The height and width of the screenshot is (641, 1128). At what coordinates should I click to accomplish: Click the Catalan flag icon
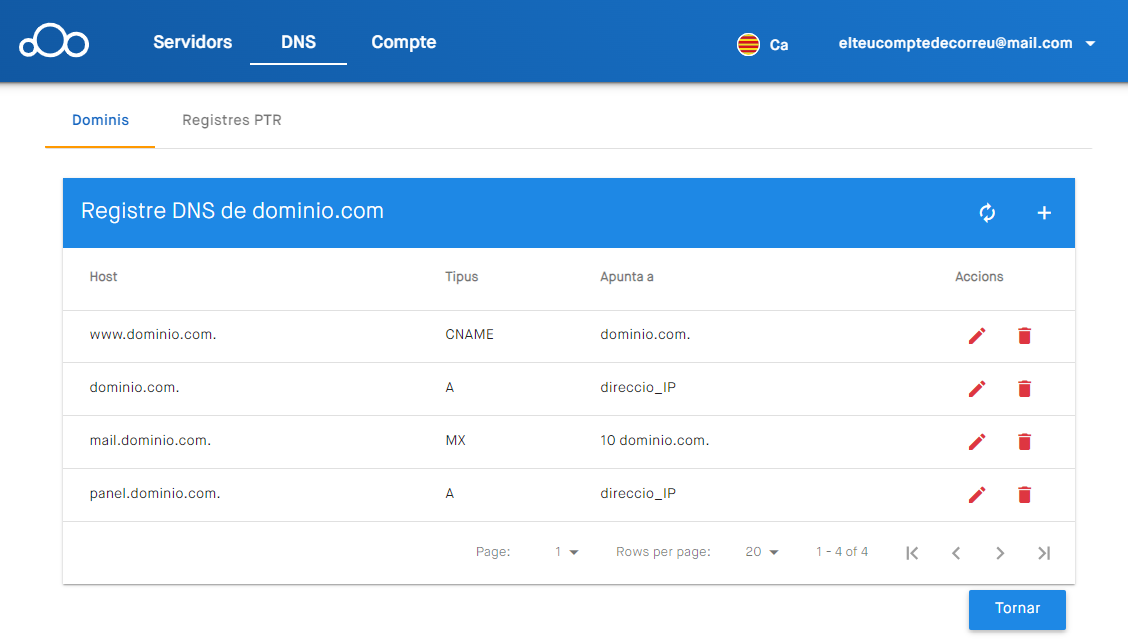click(748, 44)
